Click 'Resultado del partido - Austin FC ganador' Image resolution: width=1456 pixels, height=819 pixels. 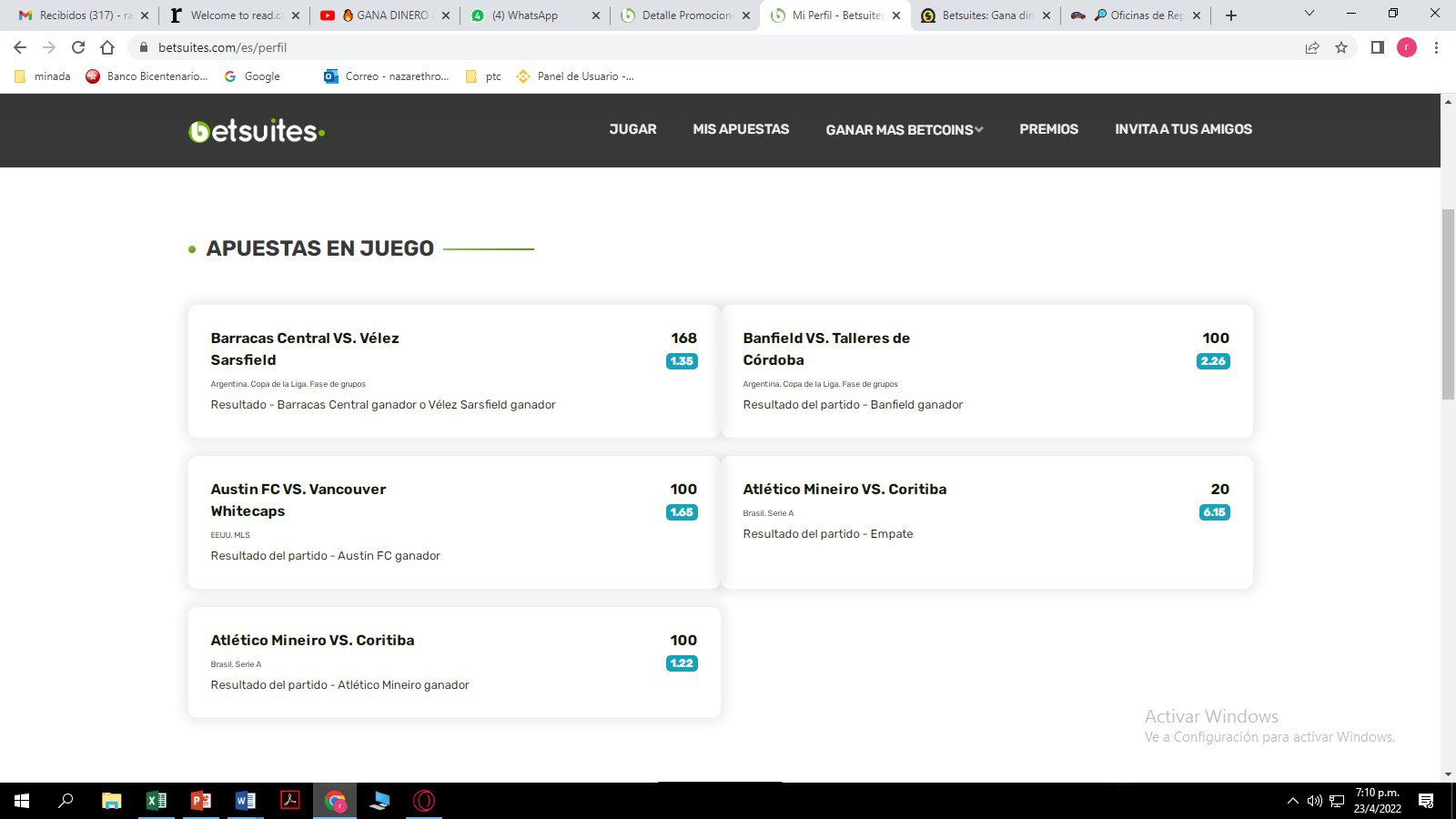point(325,556)
